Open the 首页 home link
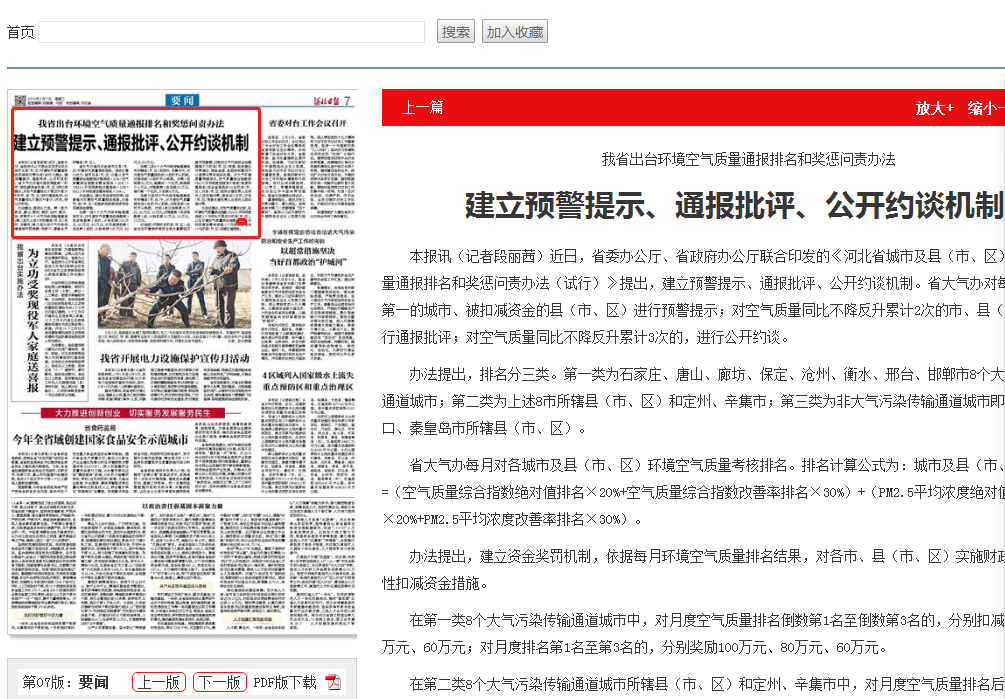This screenshot has height=699, width=1005. tap(20, 33)
